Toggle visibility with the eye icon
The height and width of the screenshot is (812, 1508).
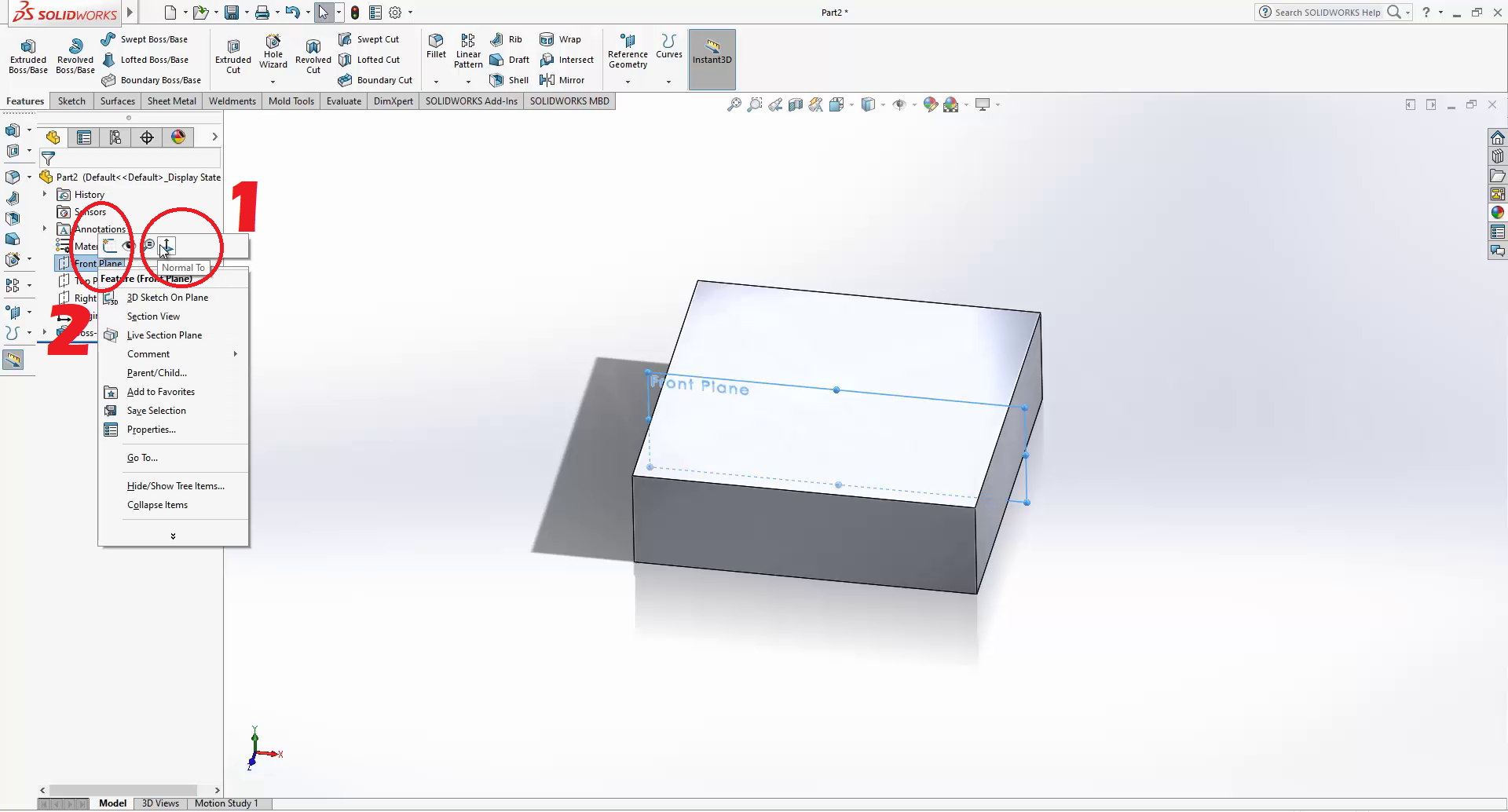(x=128, y=246)
